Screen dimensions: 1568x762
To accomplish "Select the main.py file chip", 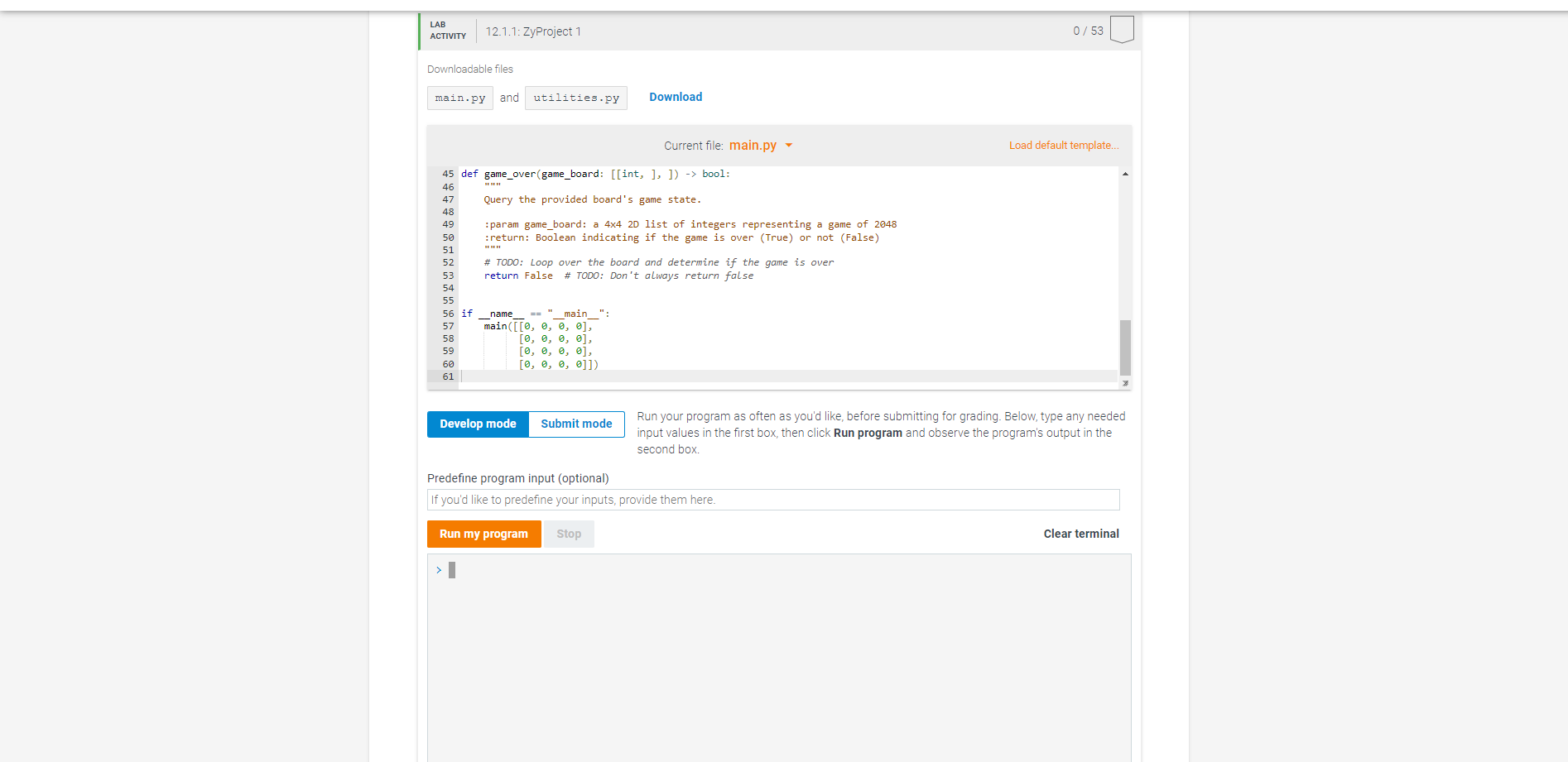I will point(460,98).
